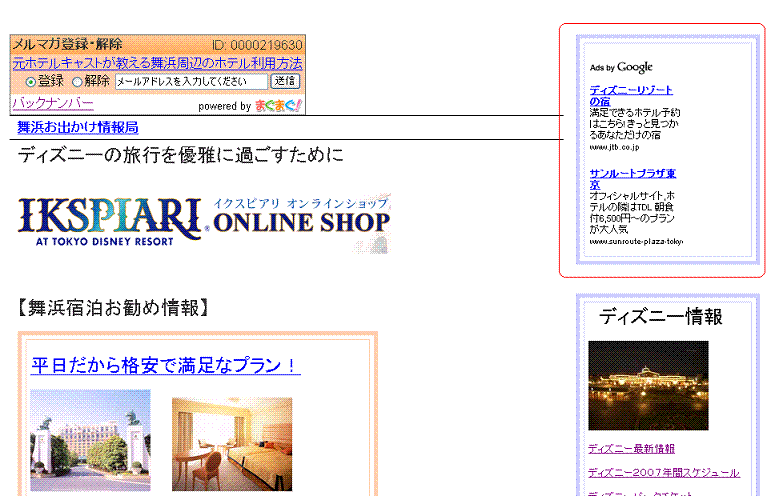Click the hotel exterior photo thumbnail
This screenshot has width=767, height=496.
[x=90, y=440]
